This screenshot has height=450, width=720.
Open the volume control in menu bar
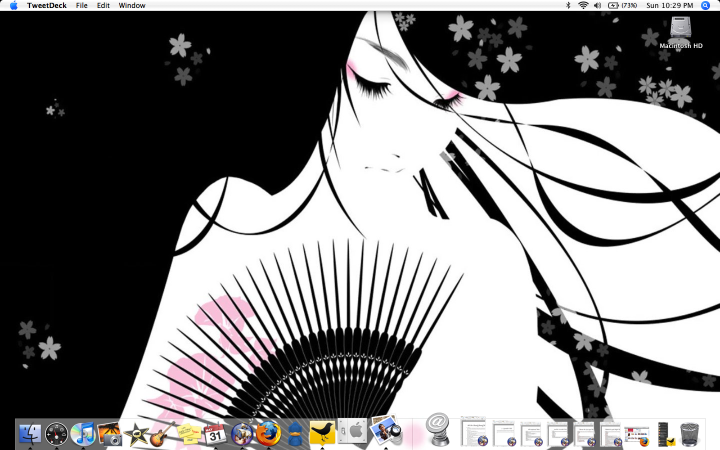[597, 6]
